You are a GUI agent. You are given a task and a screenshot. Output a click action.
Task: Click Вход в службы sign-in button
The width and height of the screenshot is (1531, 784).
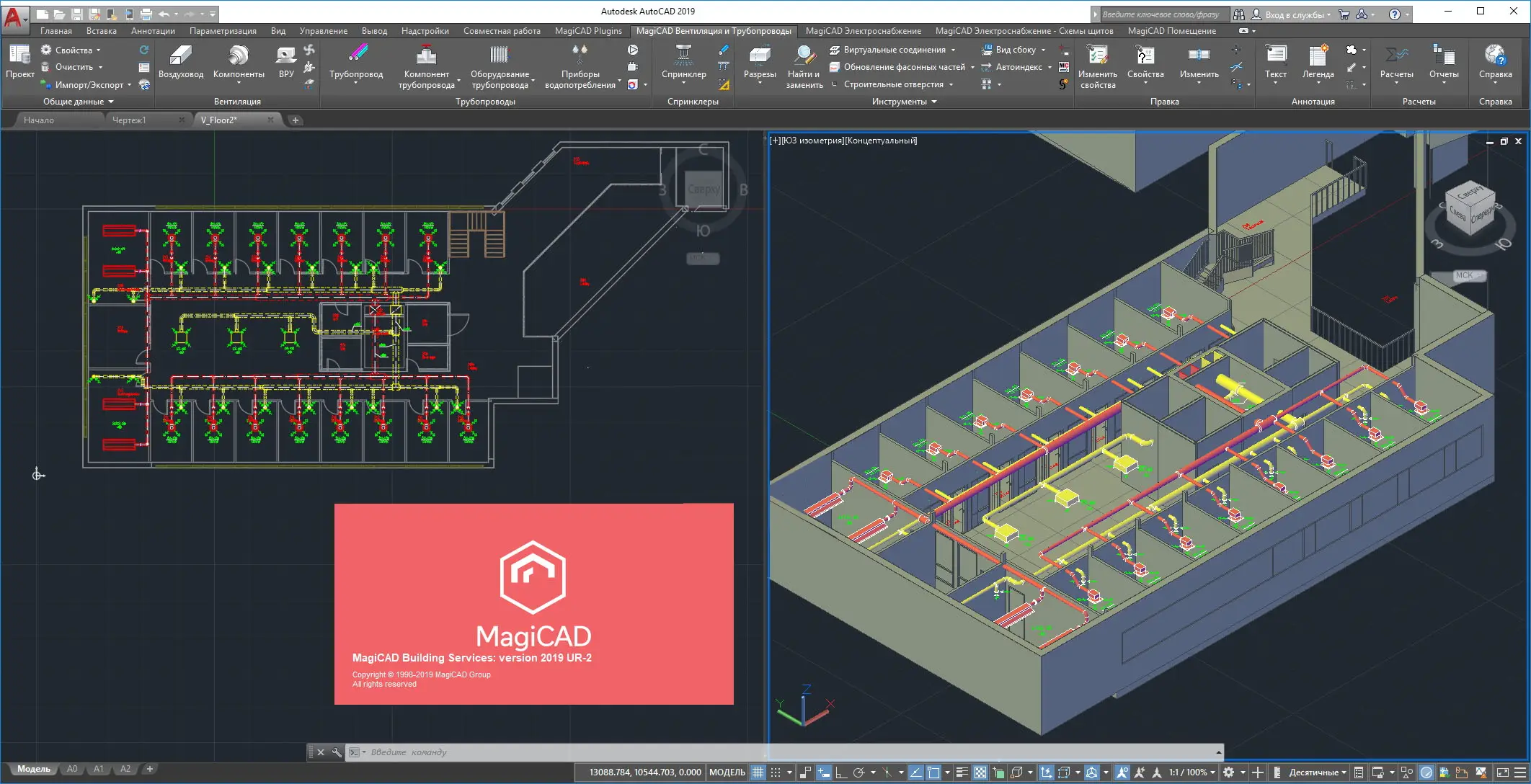[x=1295, y=14]
